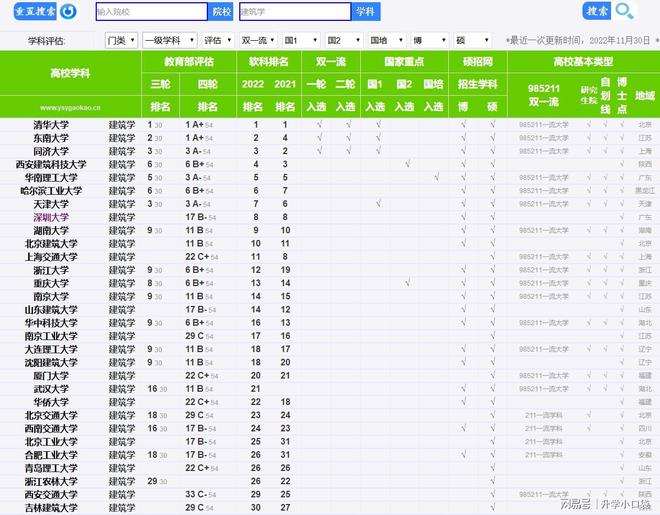The image size is (660, 515).
Task: Open the 同济大学 row link
Action: 51,151
